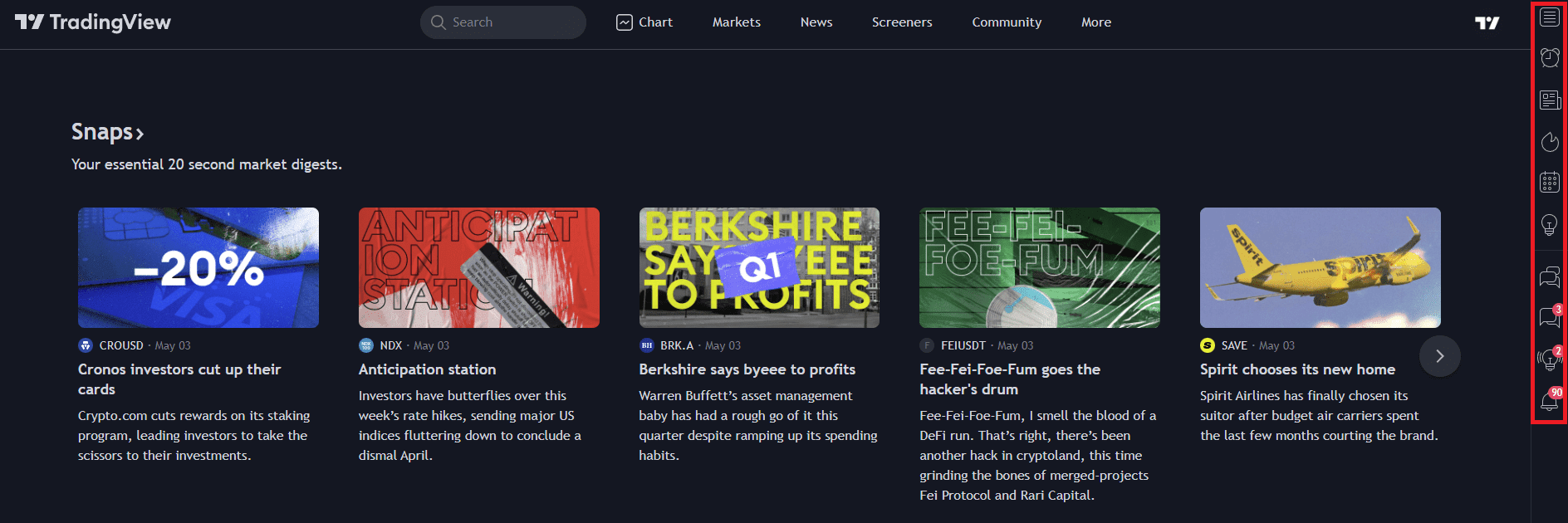
Task: Open the Anticipation Station thumbnail
Action: point(479,267)
